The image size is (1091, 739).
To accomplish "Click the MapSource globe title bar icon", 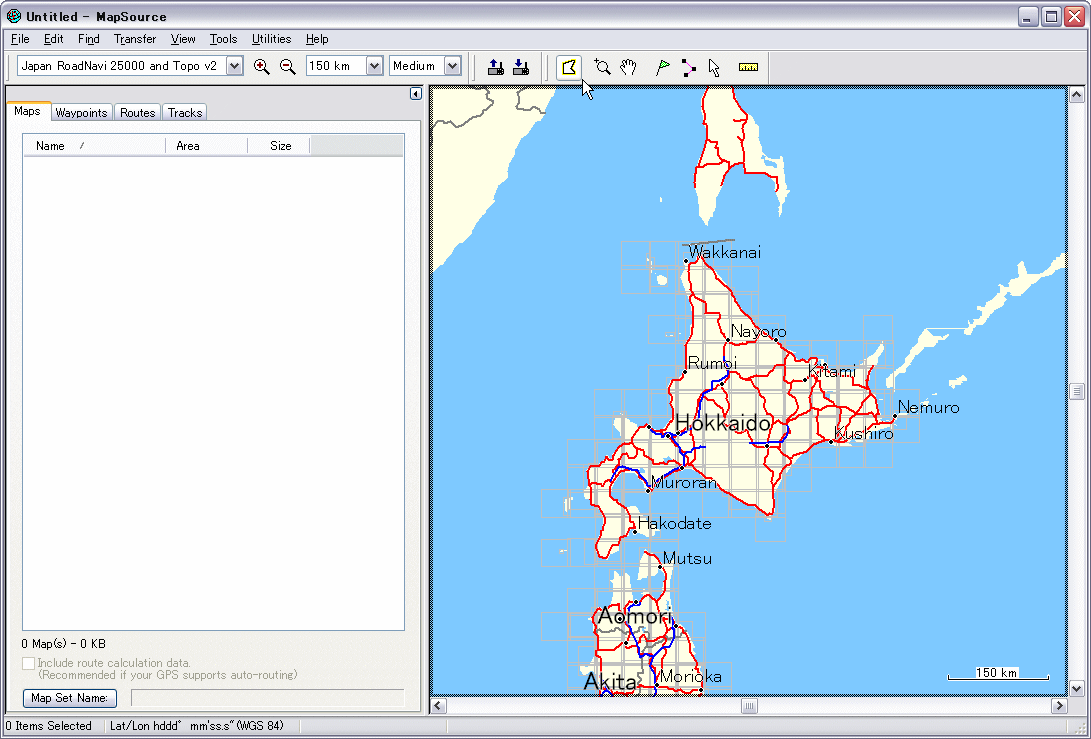I will [13, 16].
